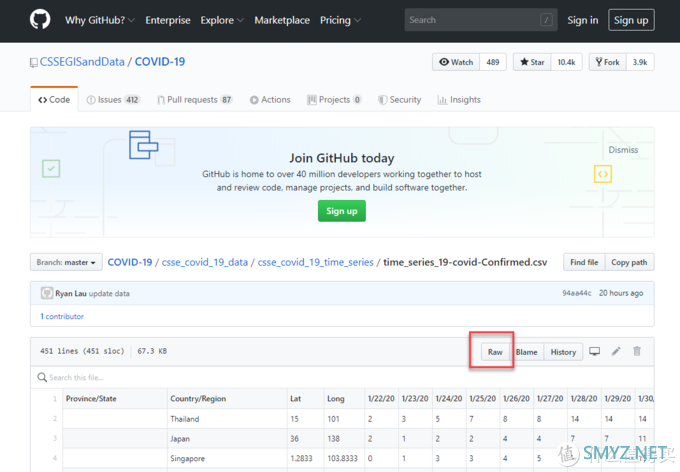This screenshot has height=472, width=680.
Task: View the 489 watchers count
Action: pos(493,62)
